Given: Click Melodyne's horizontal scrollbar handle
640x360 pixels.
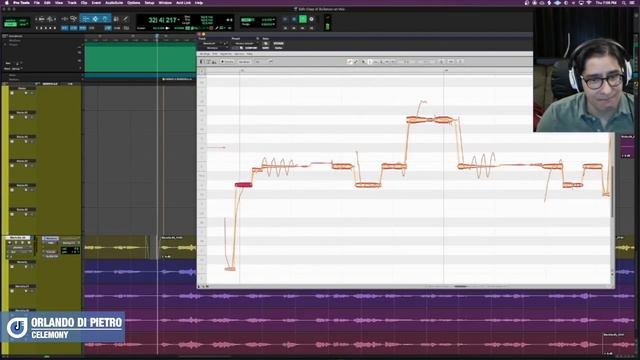Looking at the screenshot, I should tap(460, 287).
